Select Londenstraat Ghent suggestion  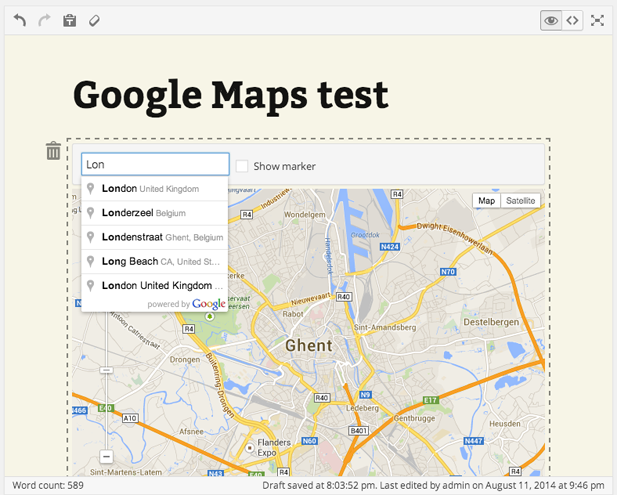coord(154,237)
